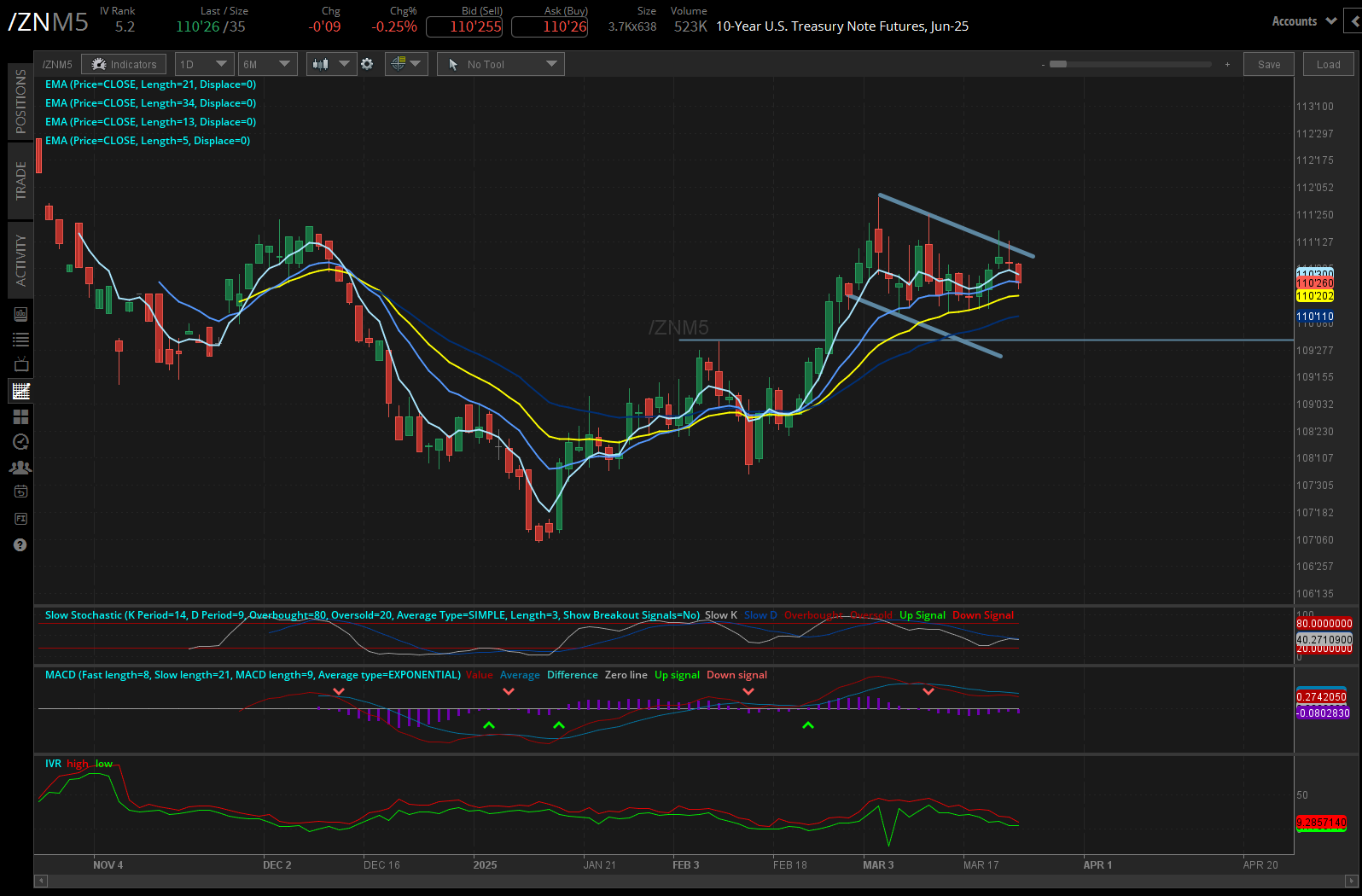The height and width of the screenshot is (896, 1362).
Task: Open the calendar undo sidebar icon
Action: [x=21, y=492]
